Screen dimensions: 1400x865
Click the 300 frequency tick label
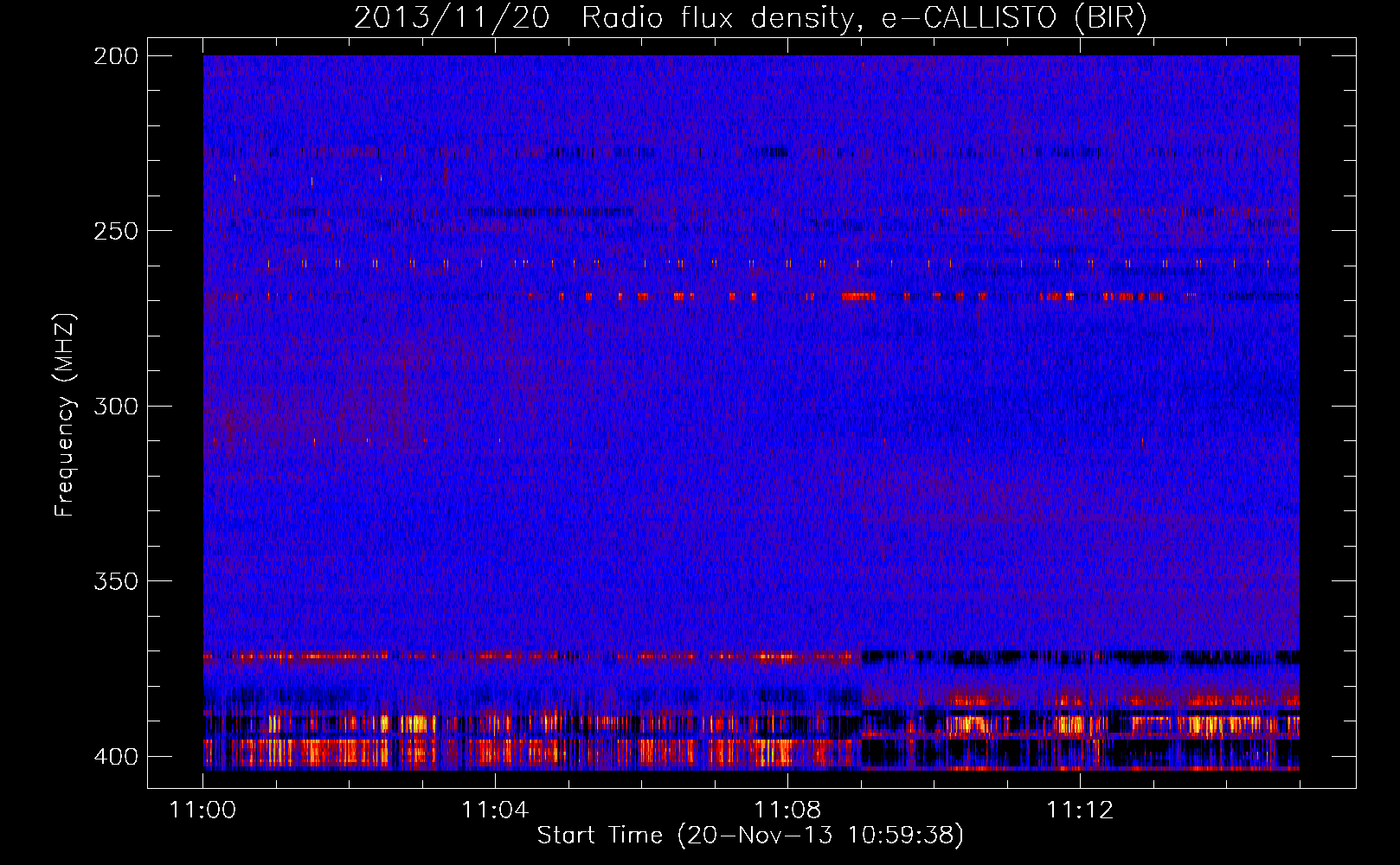pyautogui.click(x=116, y=406)
